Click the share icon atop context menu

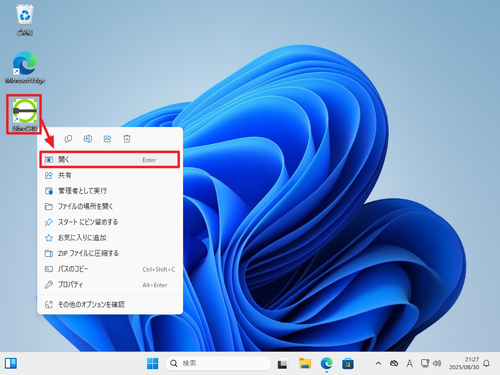[107, 139]
